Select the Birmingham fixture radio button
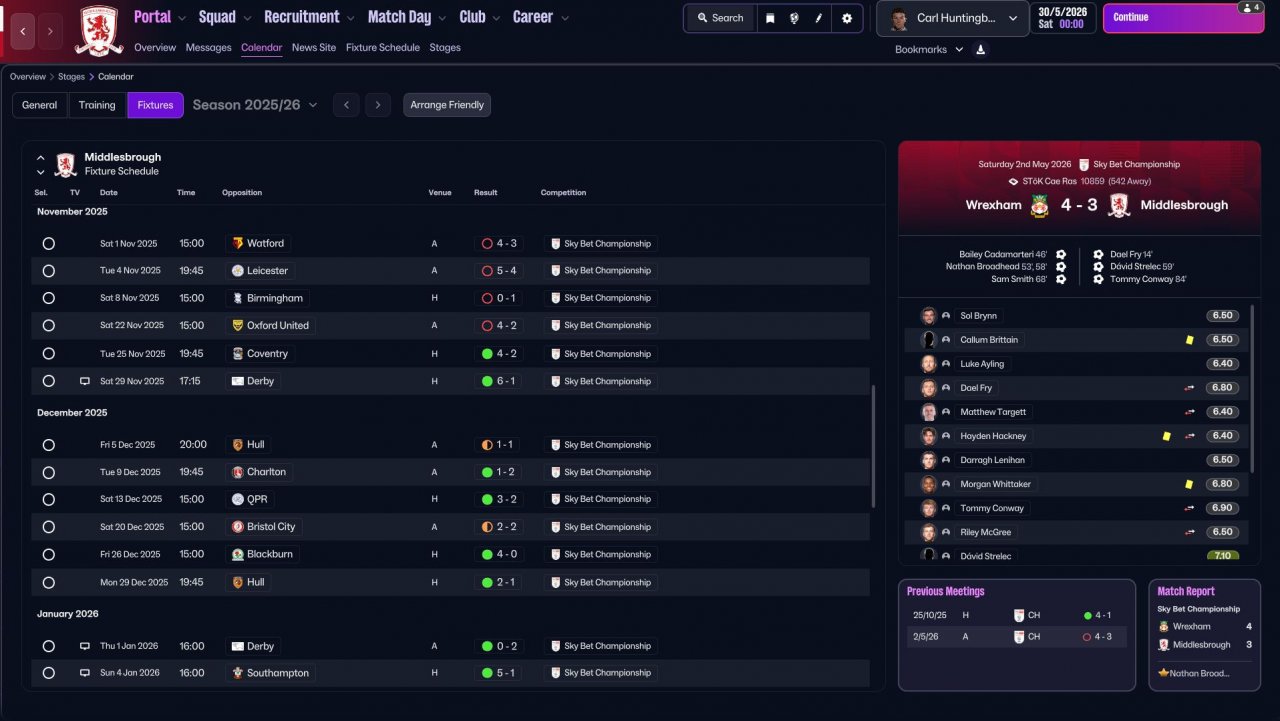 pos(48,298)
